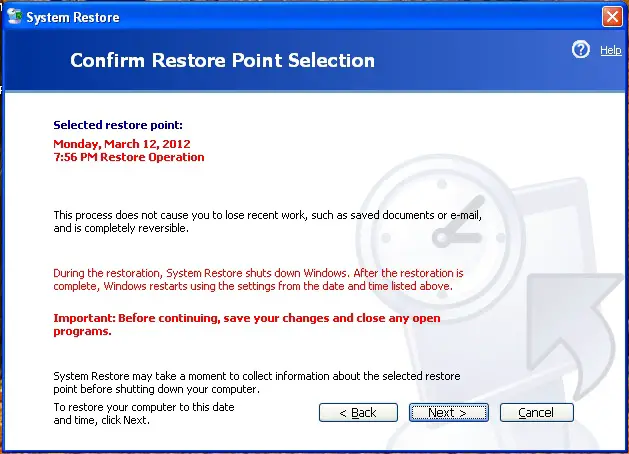Click the 'Monday, March 12, 2012' date text

122,144
